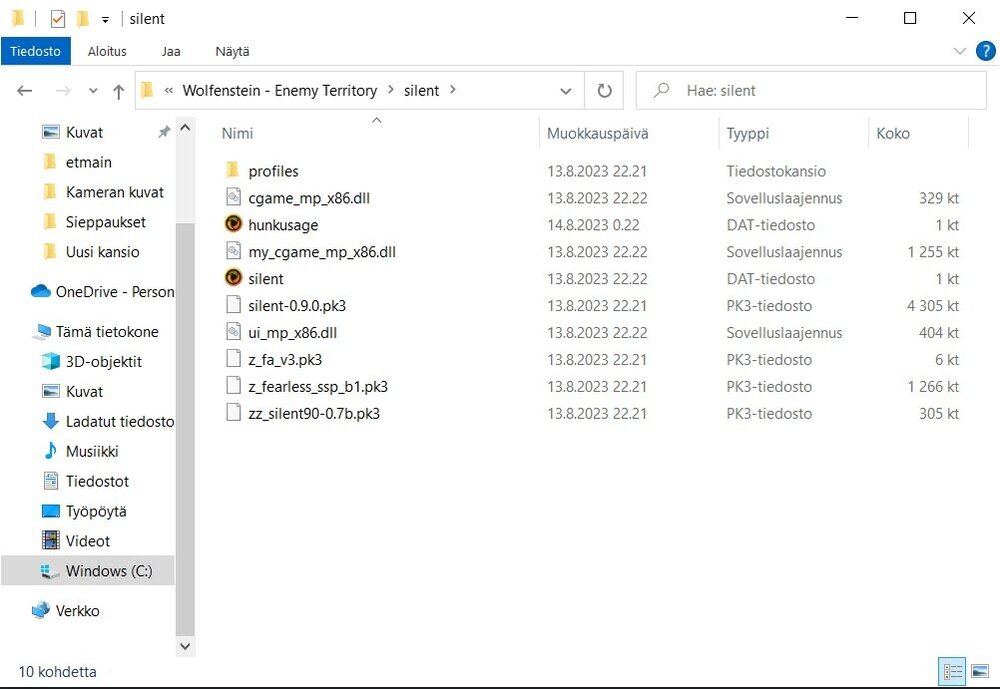
Task: Click the New folder quick access icon
Action: pyautogui.click(x=82, y=19)
